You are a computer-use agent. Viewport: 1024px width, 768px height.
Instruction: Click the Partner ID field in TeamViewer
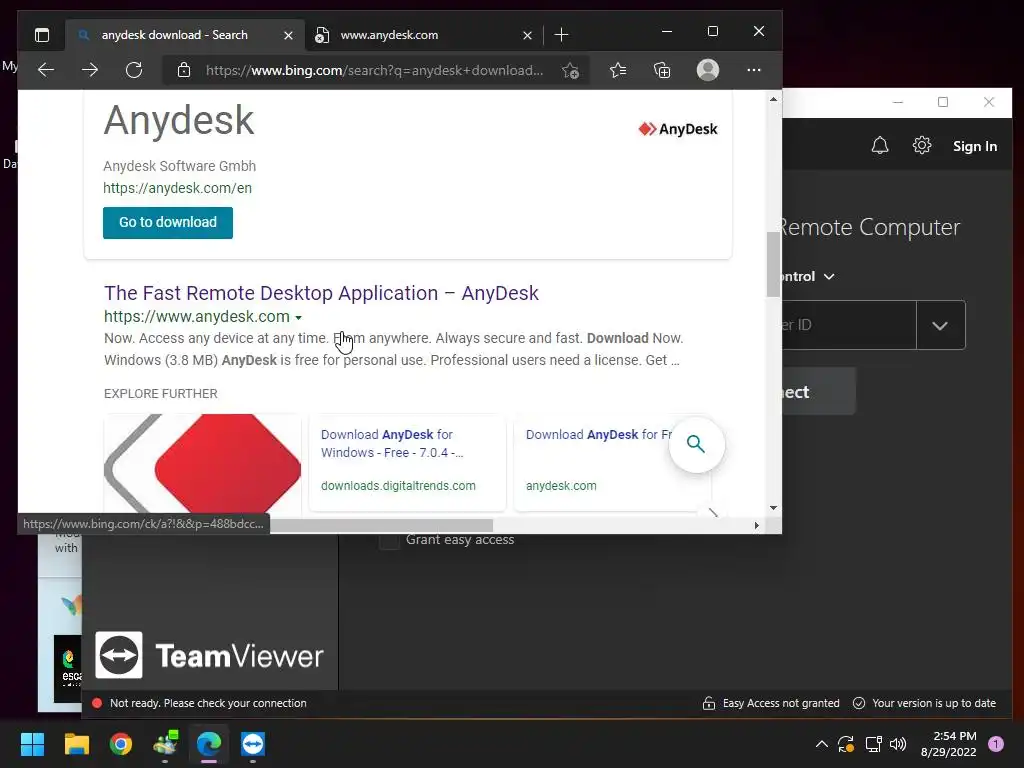point(849,325)
